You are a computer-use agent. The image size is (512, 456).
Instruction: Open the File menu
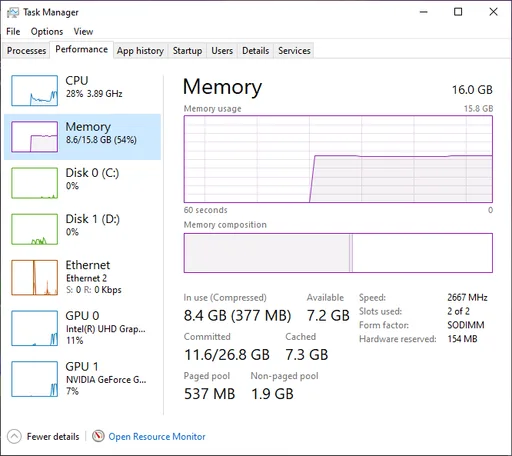13,32
